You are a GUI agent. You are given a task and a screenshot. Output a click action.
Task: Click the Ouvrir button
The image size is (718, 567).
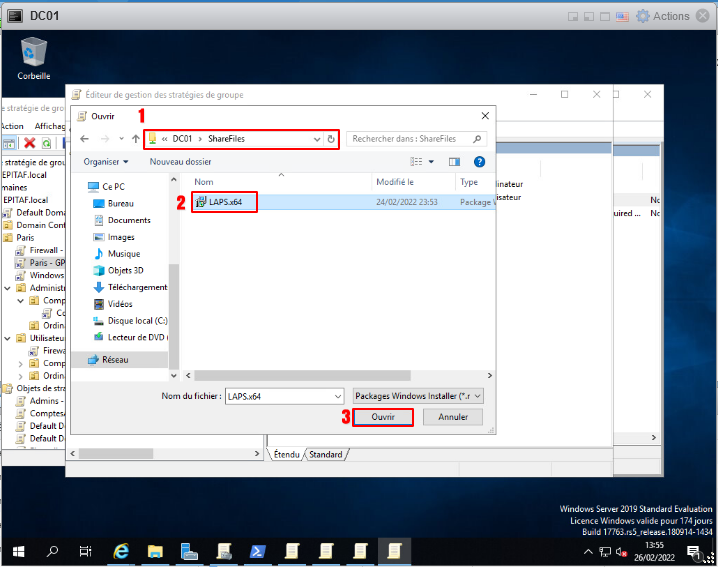pyautogui.click(x=383, y=417)
